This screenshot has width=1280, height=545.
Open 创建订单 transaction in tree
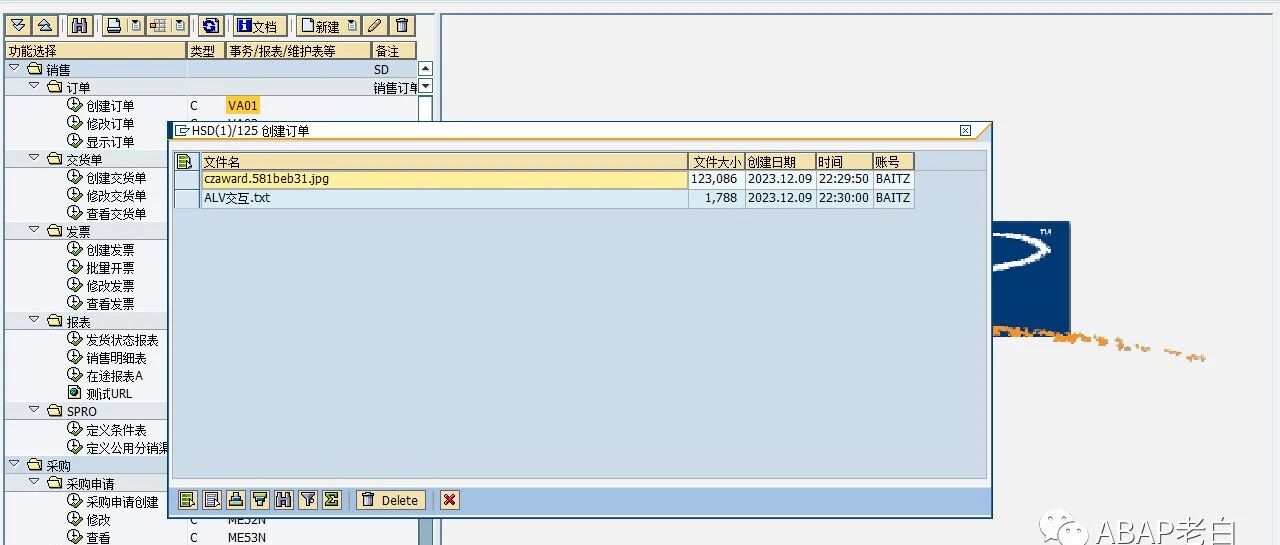tap(110, 105)
